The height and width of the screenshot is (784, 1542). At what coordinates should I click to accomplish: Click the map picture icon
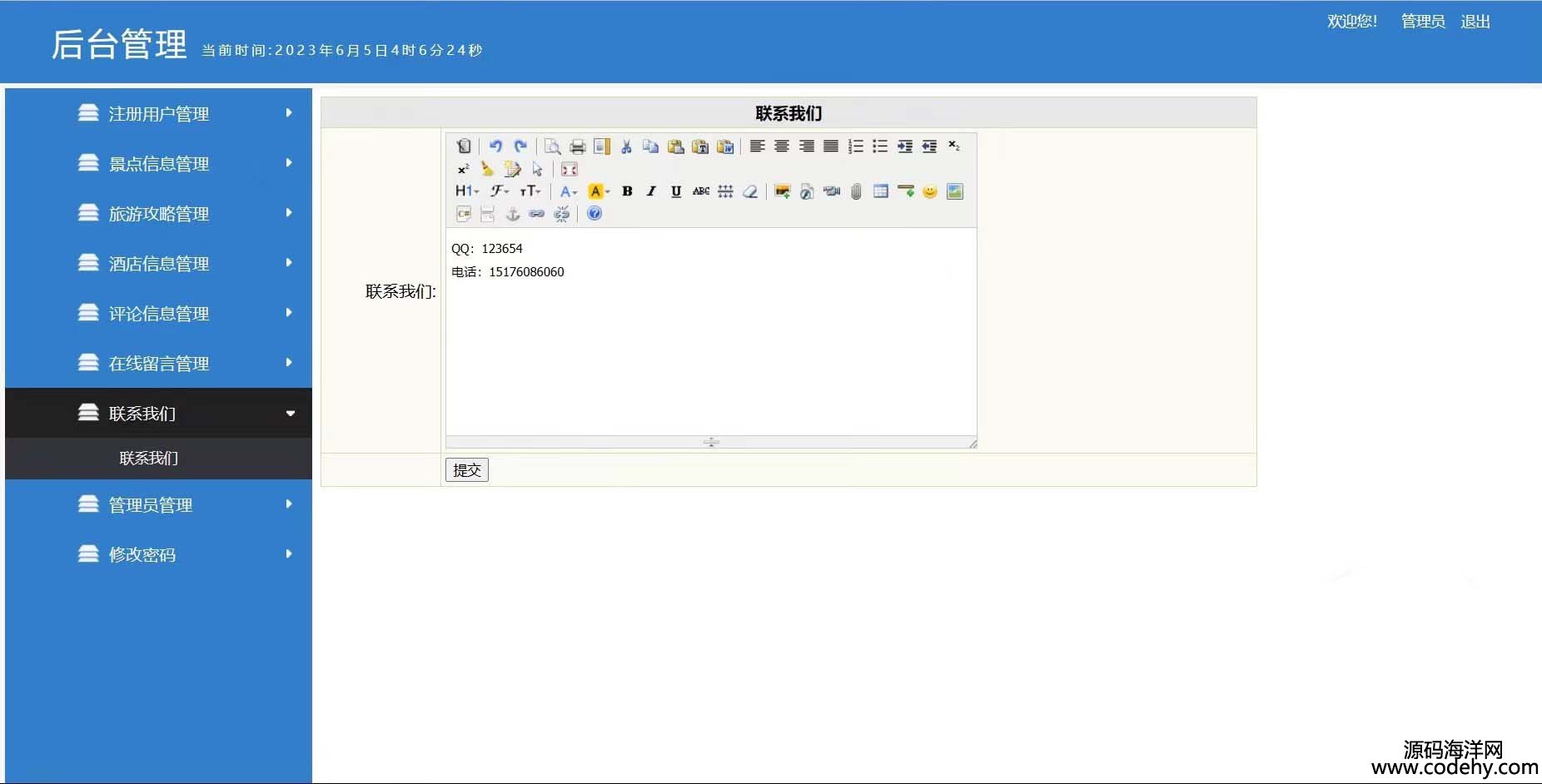[x=955, y=191]
